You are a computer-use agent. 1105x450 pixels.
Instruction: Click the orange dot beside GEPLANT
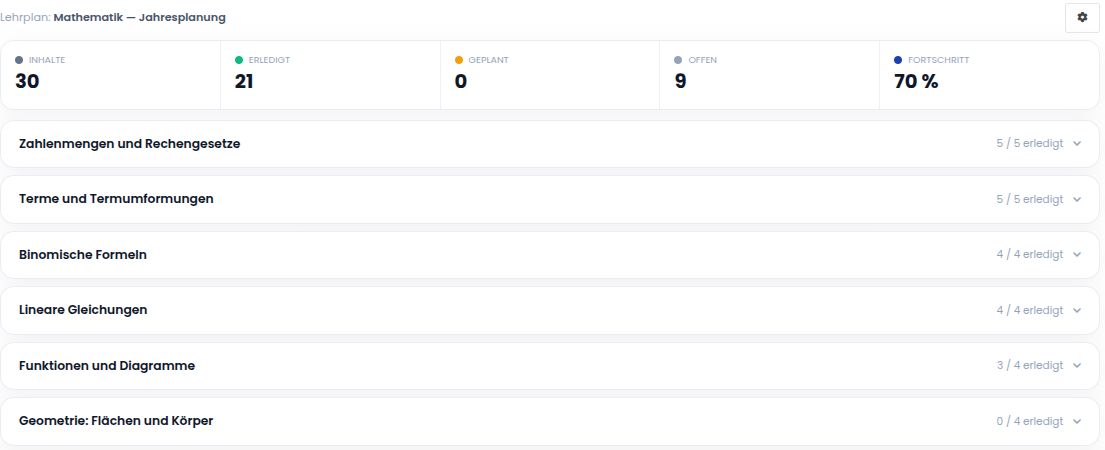click(459, 60)
